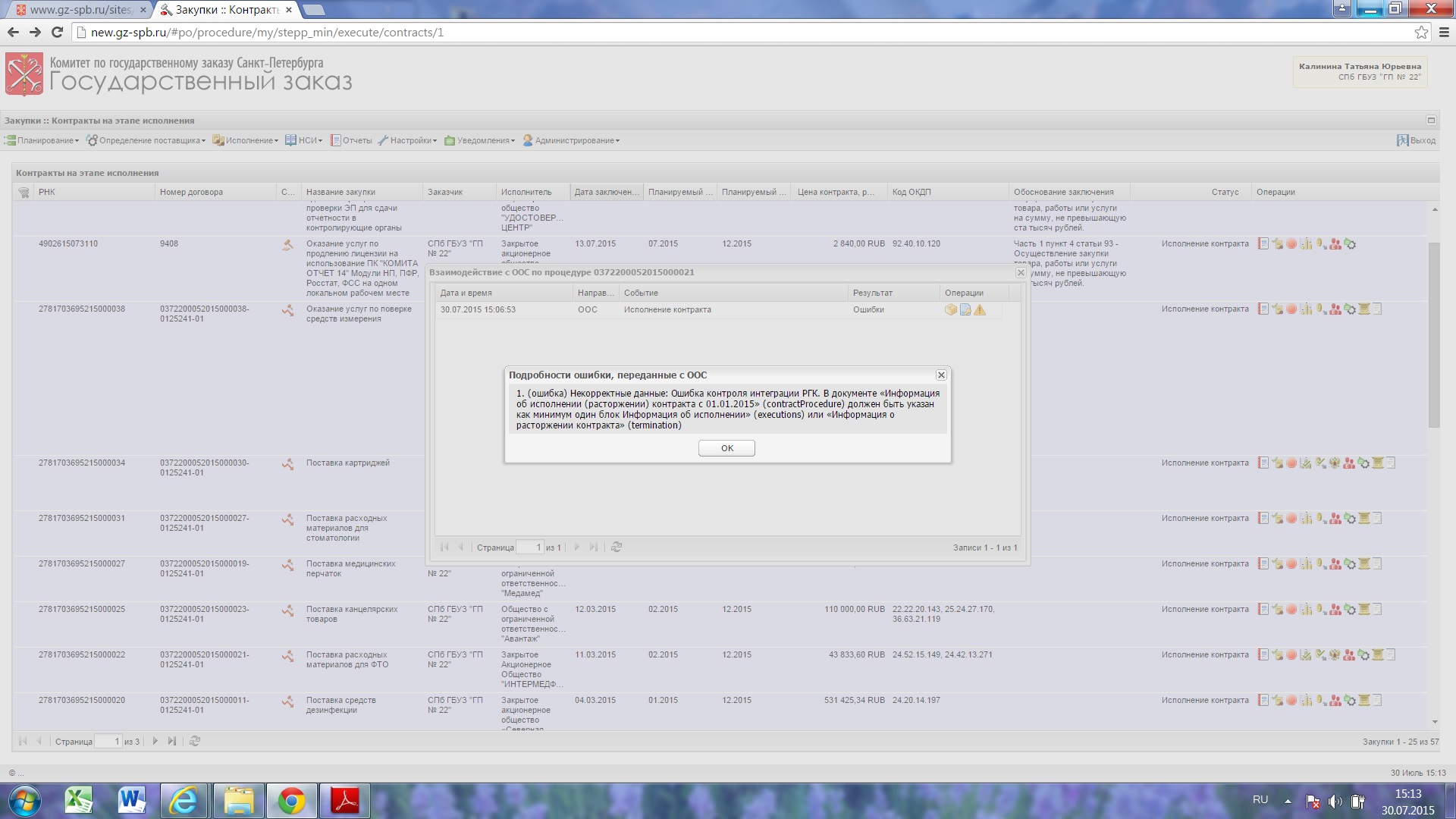Click Выход to log out
This screenshot has height=819, width=1456.
1416,140
